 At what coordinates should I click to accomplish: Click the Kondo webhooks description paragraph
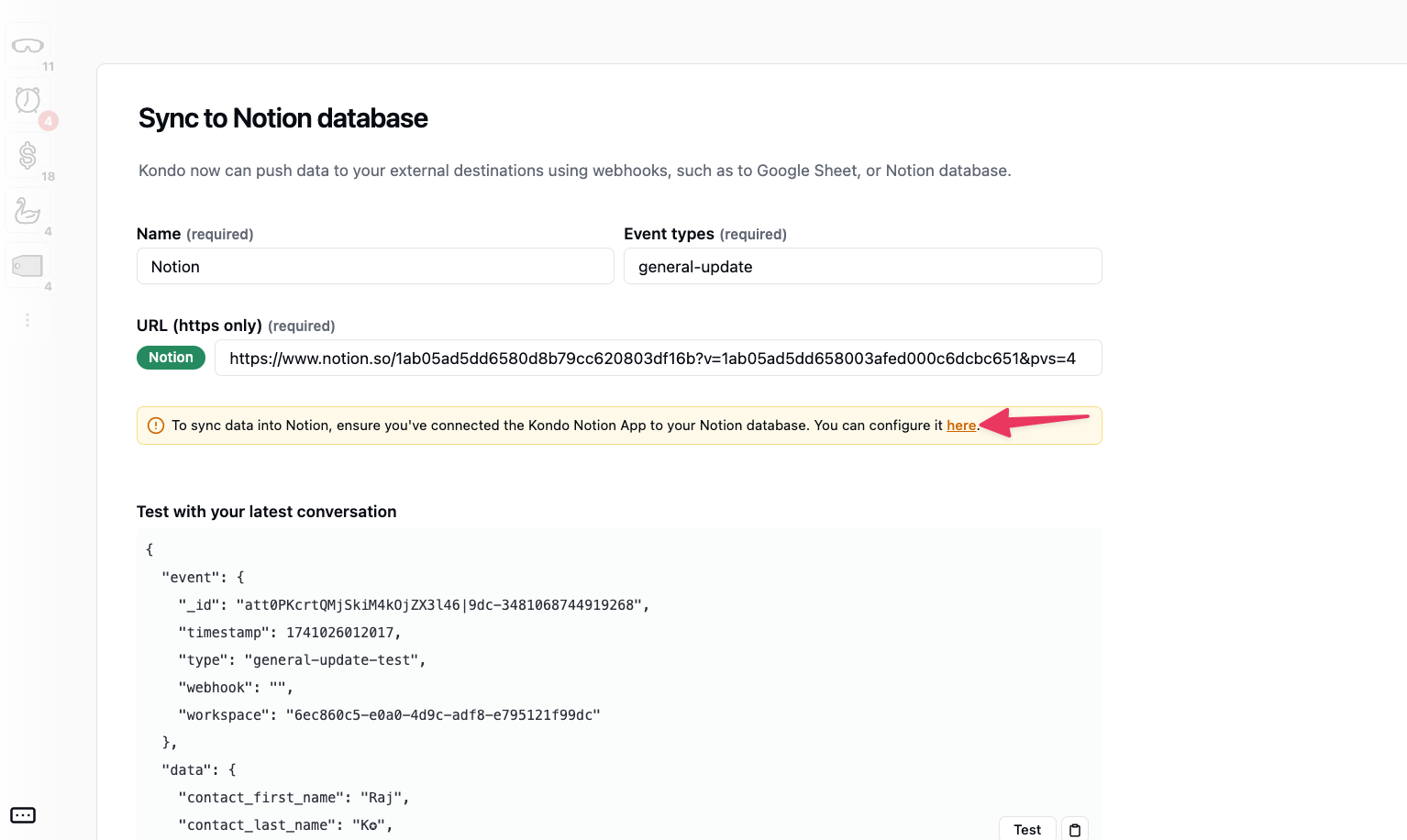click(575, 171)
